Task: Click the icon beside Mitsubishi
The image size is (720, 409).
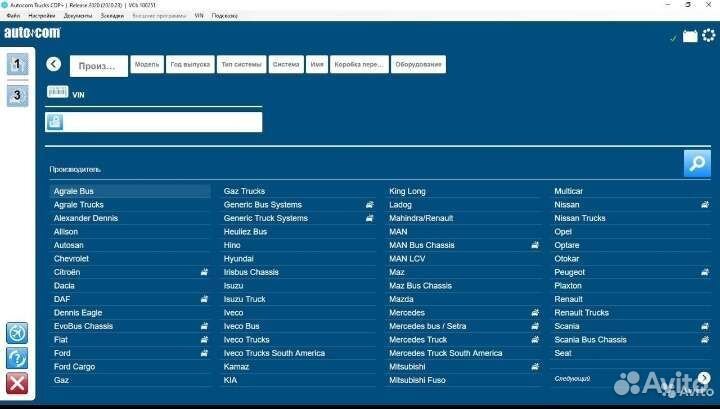Action: [x=535, y=367]
